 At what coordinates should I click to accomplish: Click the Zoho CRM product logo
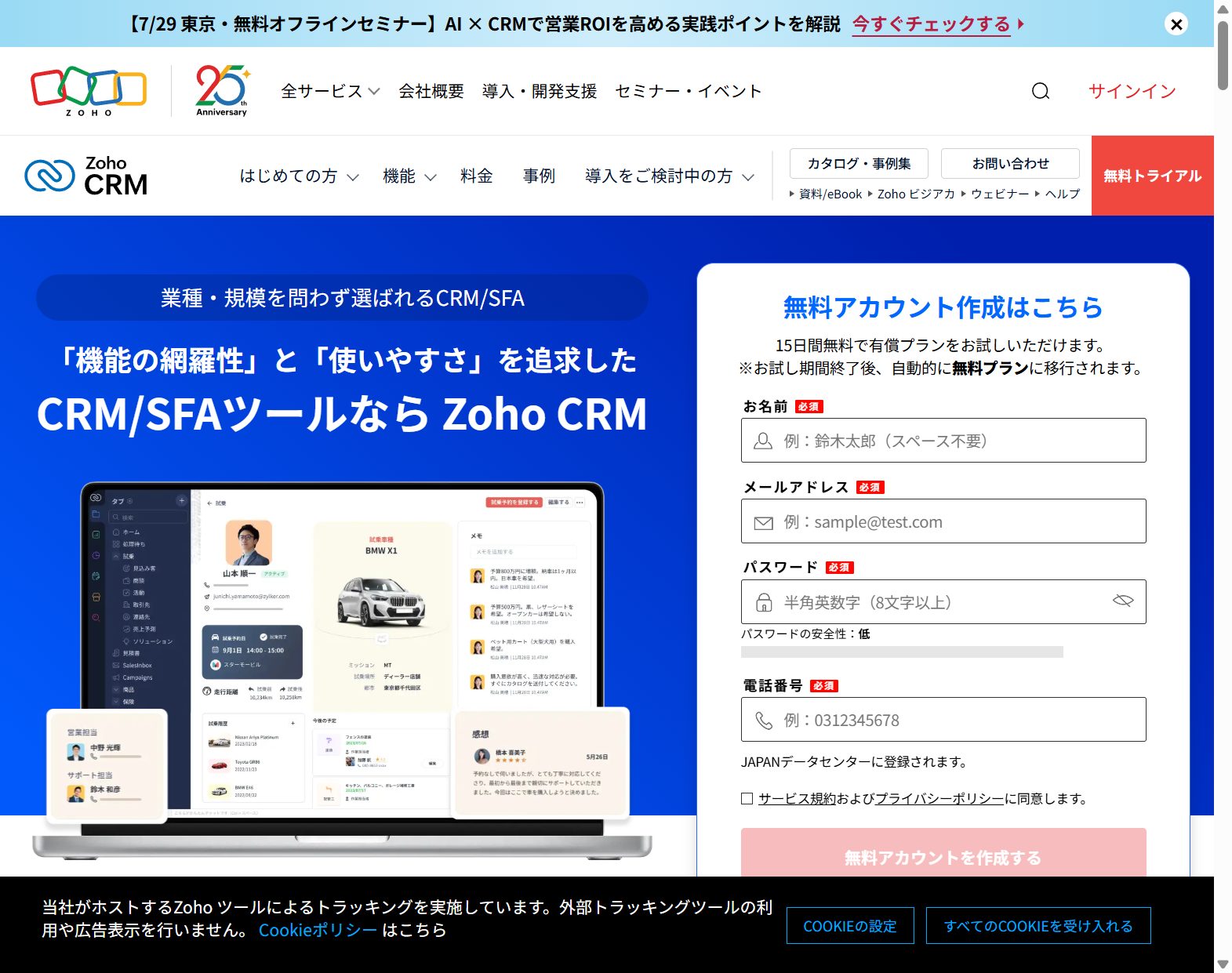(86, 176)
